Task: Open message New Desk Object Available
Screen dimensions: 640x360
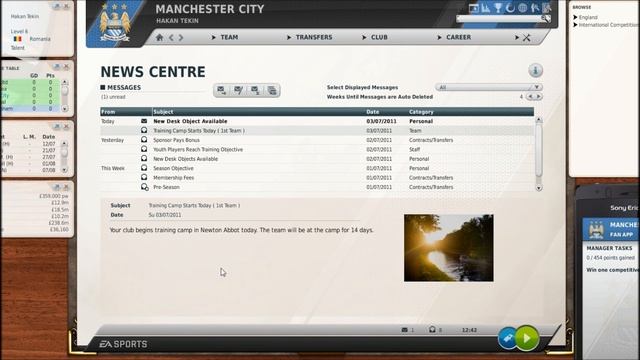Action: coord(317,121)
